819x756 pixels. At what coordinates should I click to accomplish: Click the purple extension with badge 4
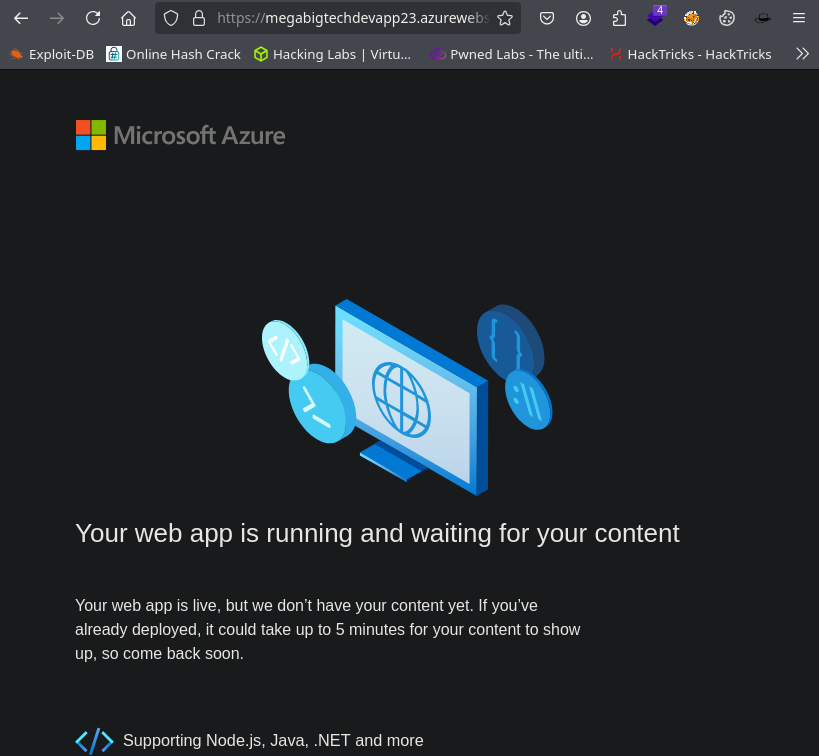[x=655, y=18]
